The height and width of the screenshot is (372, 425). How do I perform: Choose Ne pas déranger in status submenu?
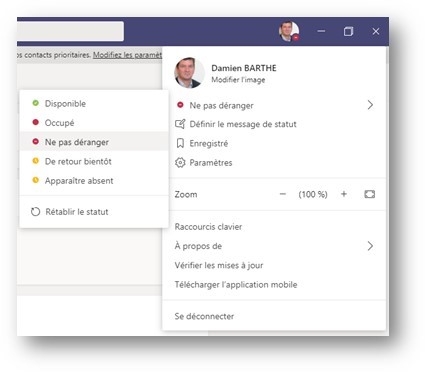pyautogui.click(x=94, y=142)
